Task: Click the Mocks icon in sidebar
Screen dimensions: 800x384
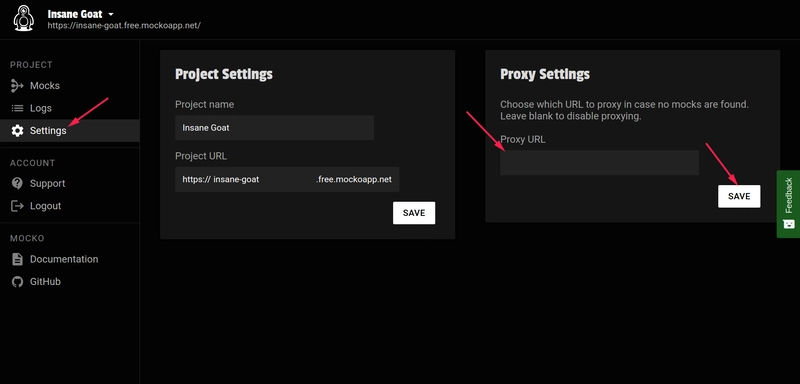Action: (17, 86)
